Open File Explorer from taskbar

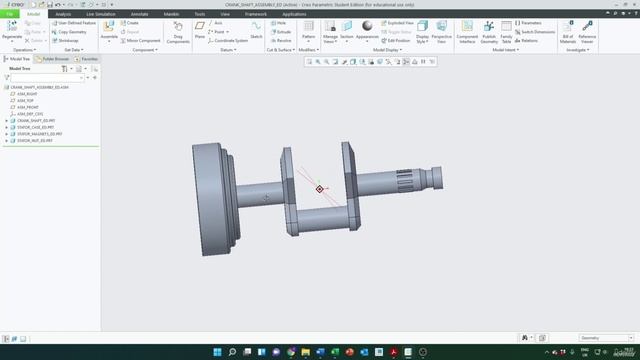click(305, 352)
